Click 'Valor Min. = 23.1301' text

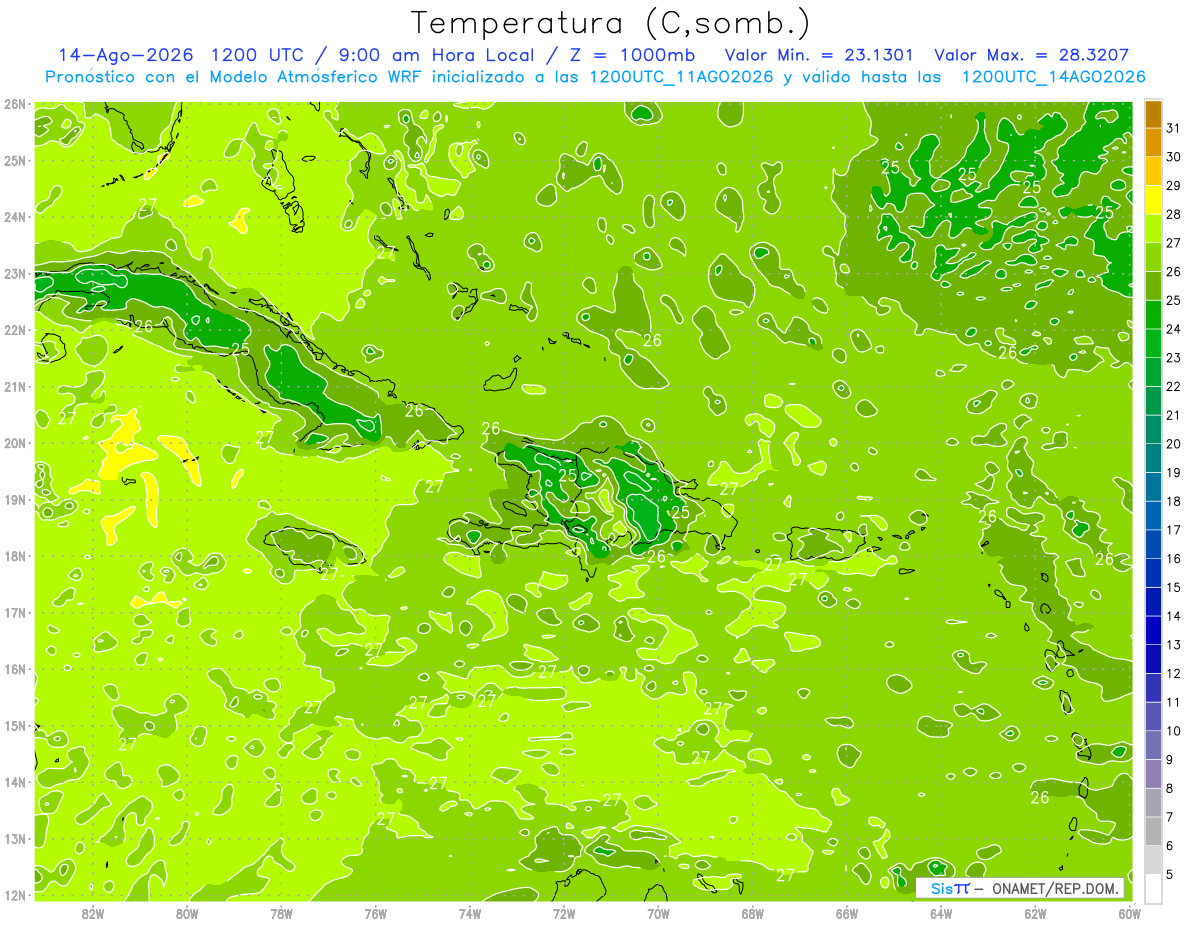click(x=819, y=55)
